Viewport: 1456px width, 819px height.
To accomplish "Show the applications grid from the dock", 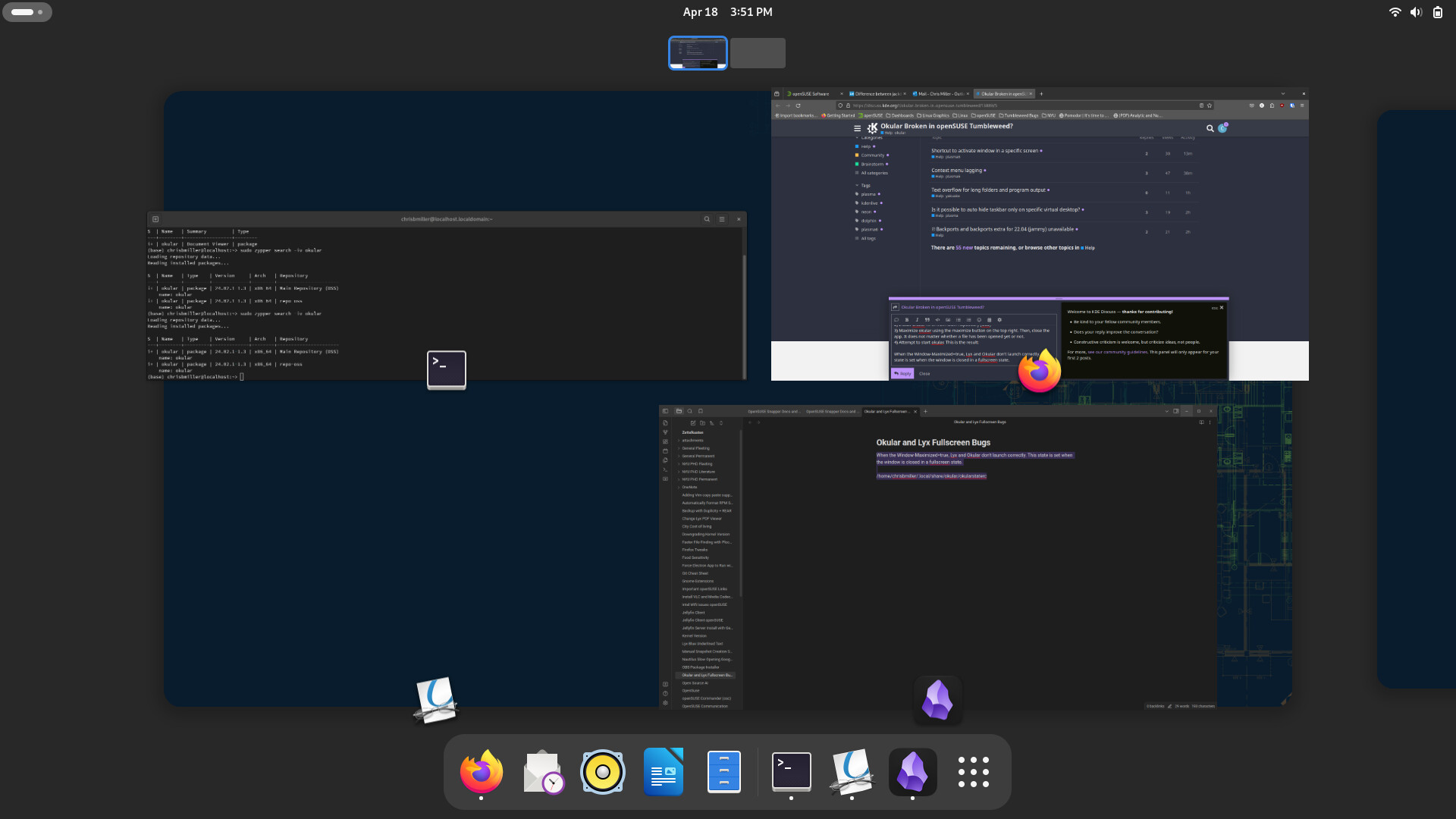I will (x=973, y=771).
